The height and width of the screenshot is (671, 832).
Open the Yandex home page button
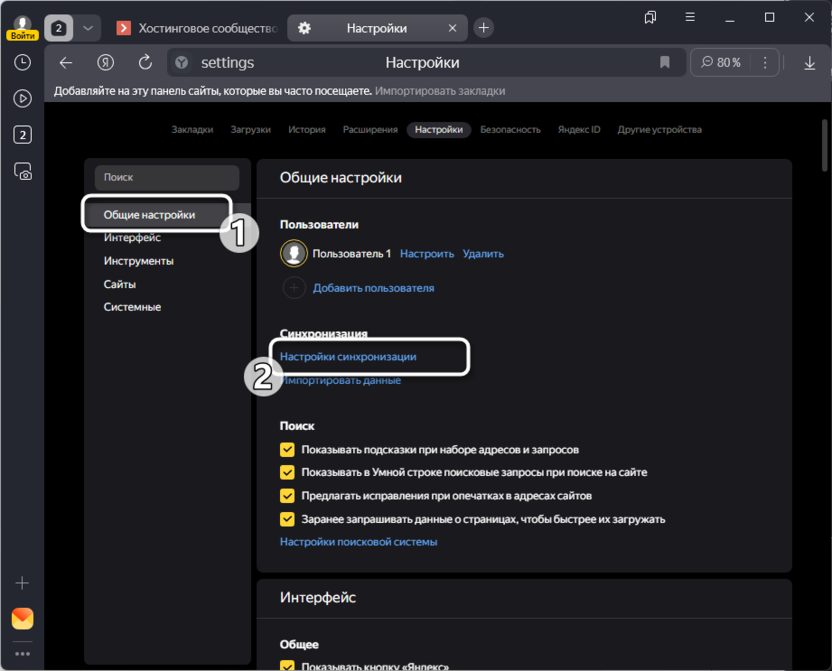click(106, 63)
